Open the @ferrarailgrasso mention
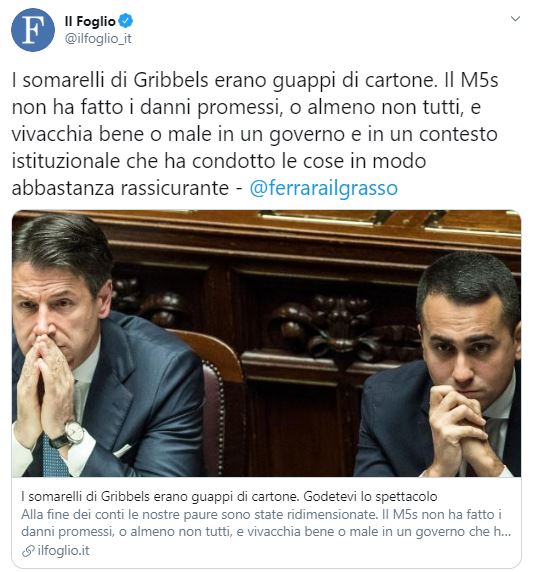Image resolution: width=535 pixels, height=572 pixels. (323, 189)
